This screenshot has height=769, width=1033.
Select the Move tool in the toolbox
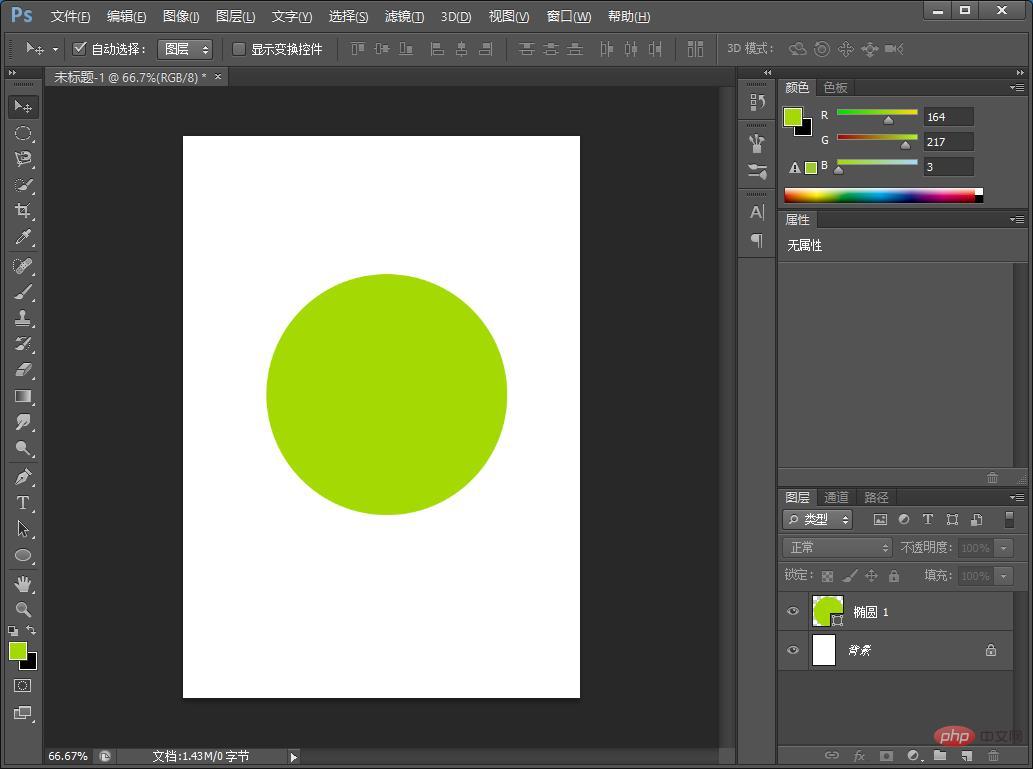tap(23, 107)
